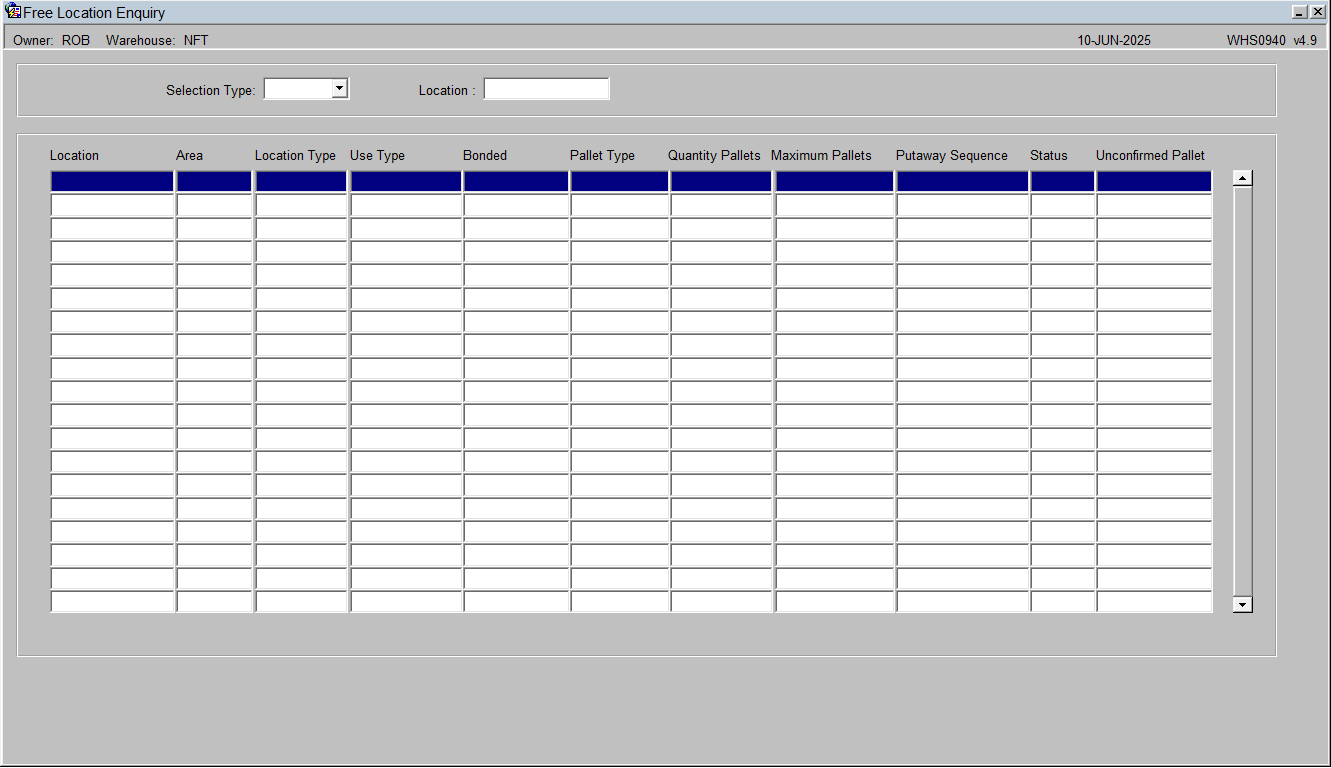
Task: Click the Selection Type label
Action: (211, 90)
